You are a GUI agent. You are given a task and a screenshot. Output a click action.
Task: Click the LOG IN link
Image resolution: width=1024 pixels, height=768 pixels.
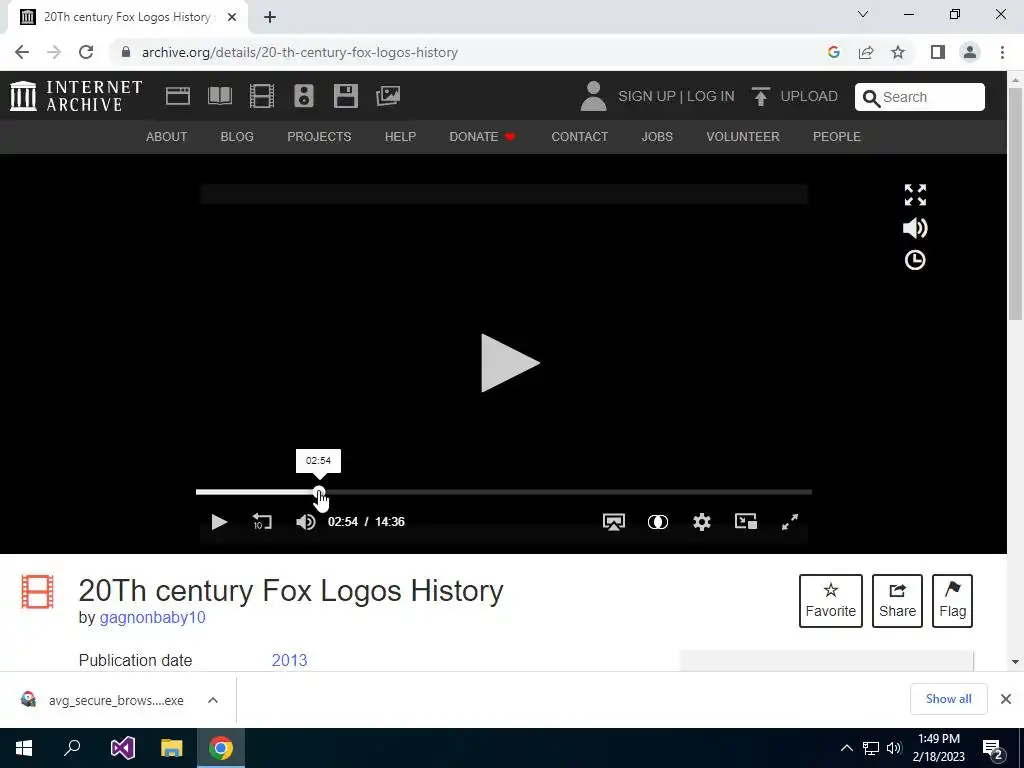(711, 96)
